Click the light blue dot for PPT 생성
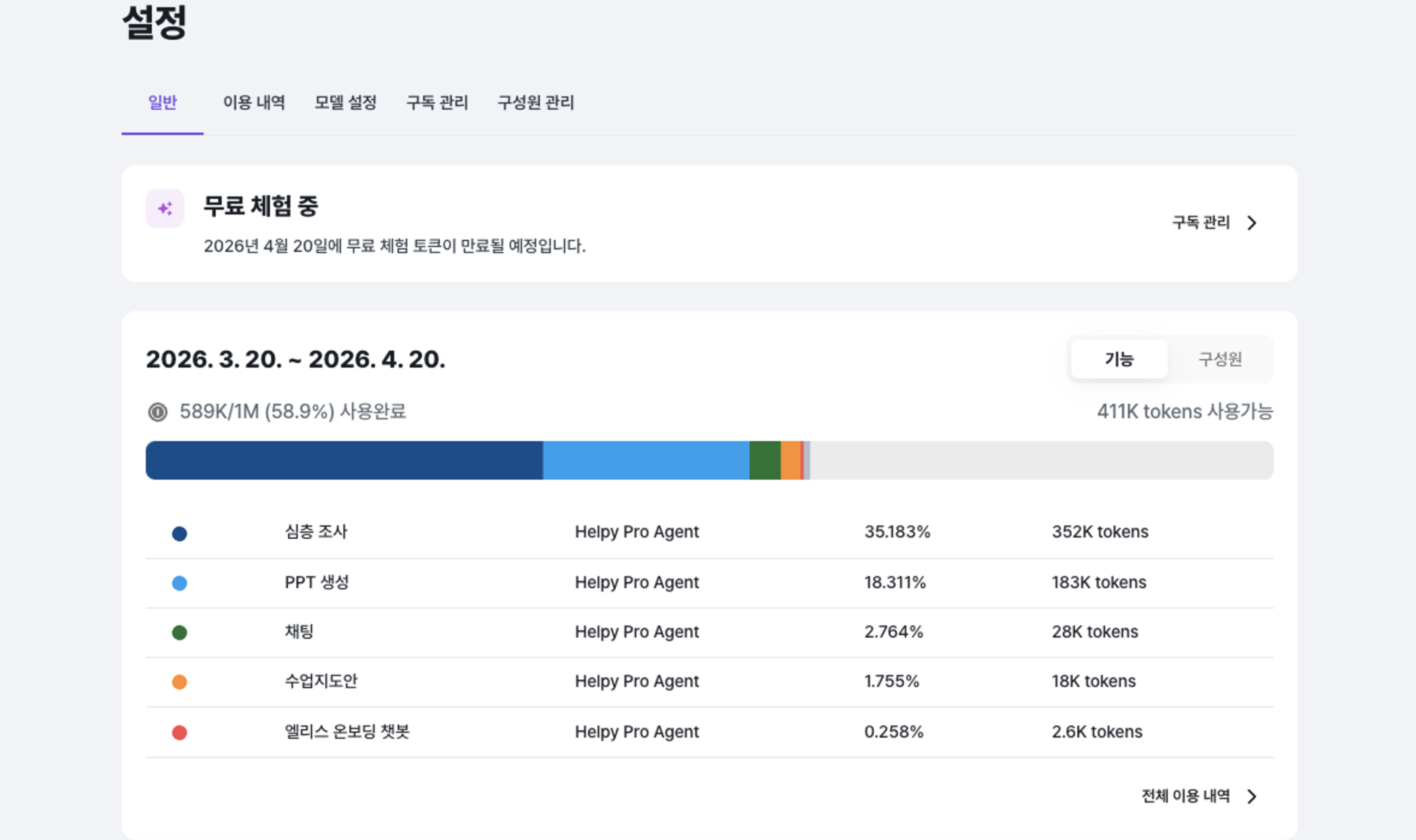 point(179,583)
